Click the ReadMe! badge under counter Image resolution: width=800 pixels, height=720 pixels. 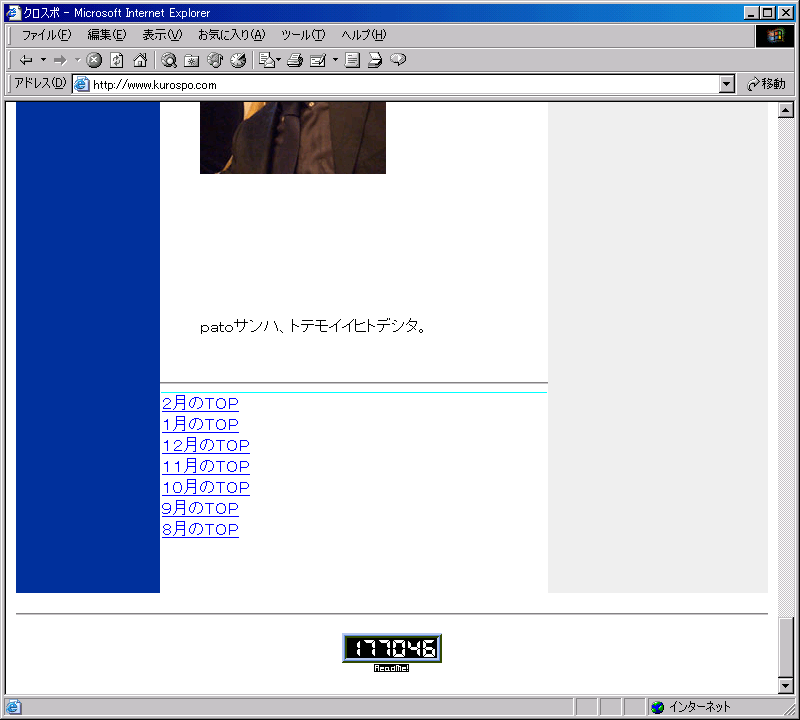[391, 668]
